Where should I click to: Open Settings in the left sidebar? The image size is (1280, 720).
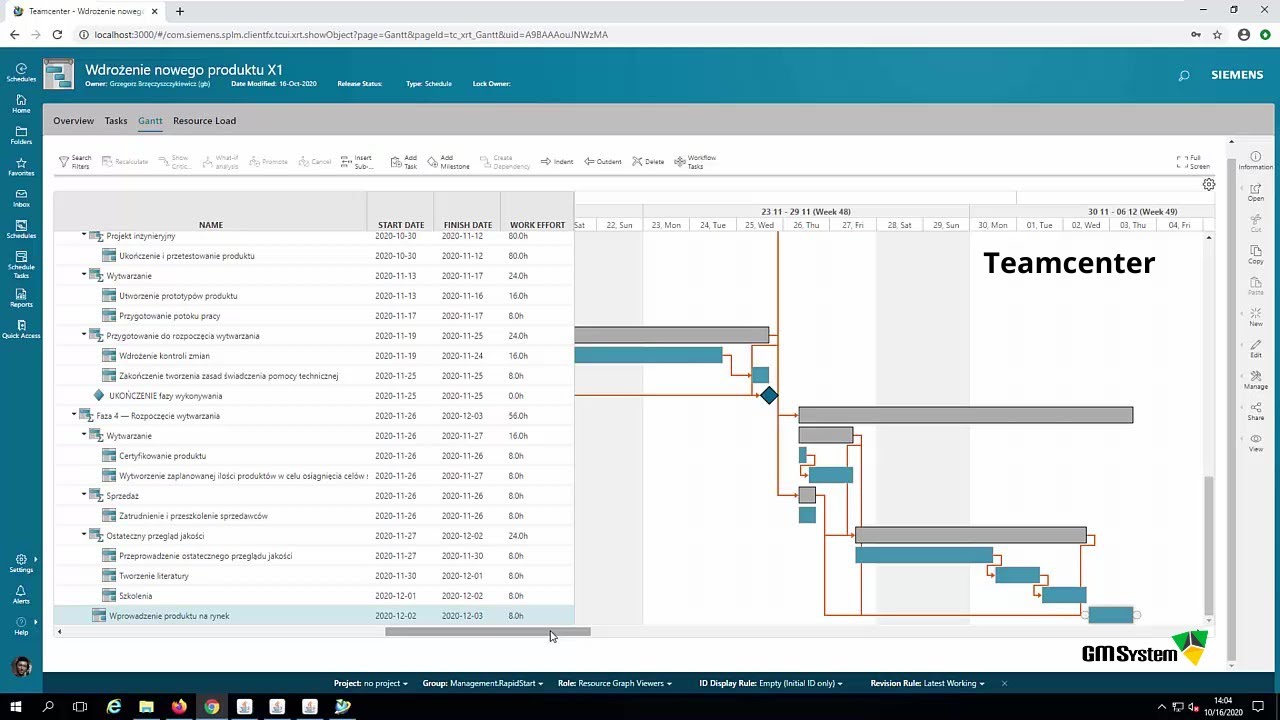[x=21, y=564]
